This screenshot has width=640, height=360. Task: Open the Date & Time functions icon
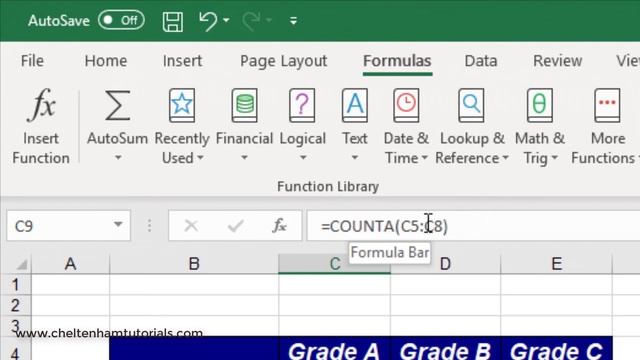click(406, 105)
